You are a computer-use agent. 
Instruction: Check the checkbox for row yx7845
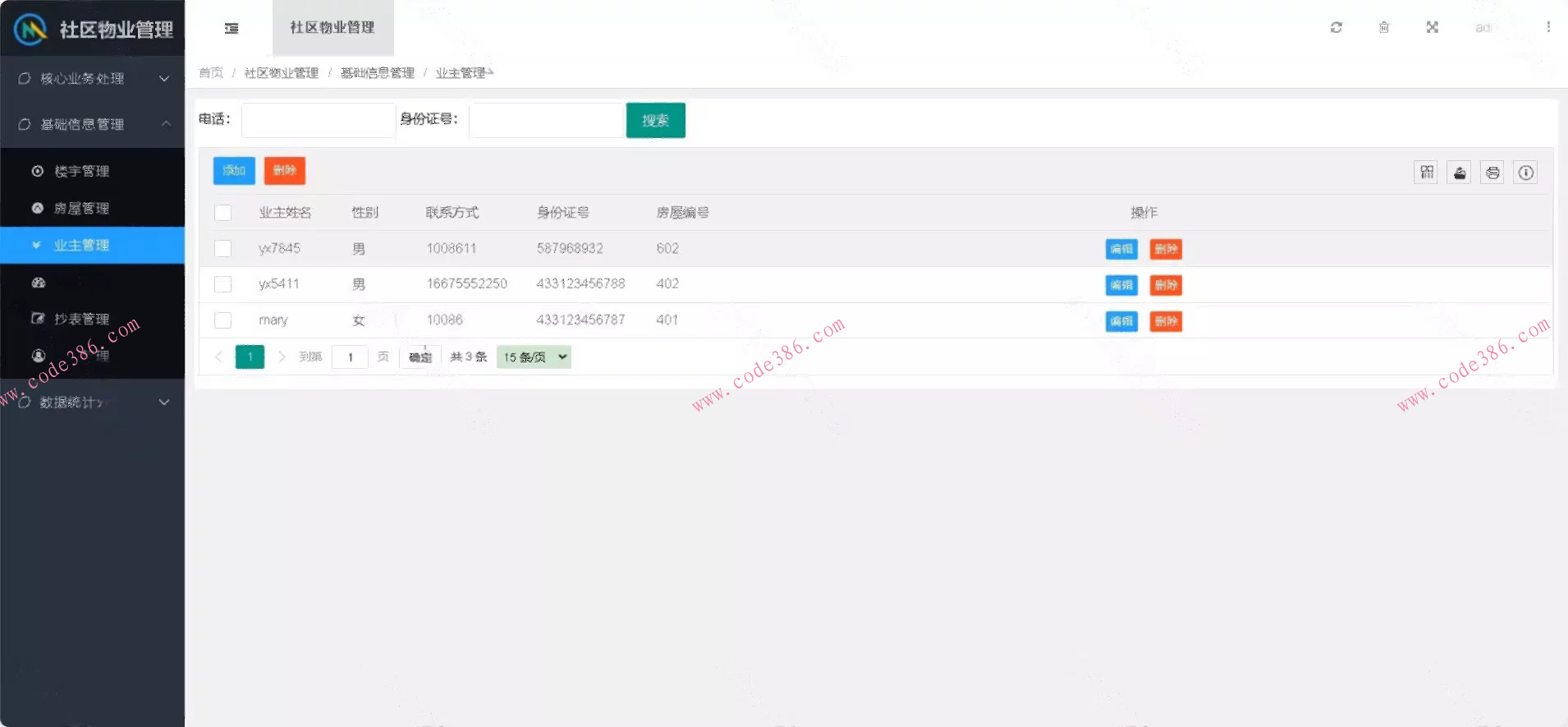coord(222,248)
